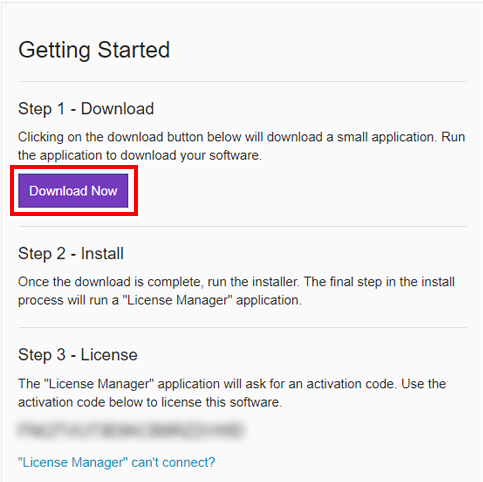The width and height of the screenshot is (483, 482).
Task: Click the sentence starting "Once the download is complete"
Action: (x=236, y=282)
